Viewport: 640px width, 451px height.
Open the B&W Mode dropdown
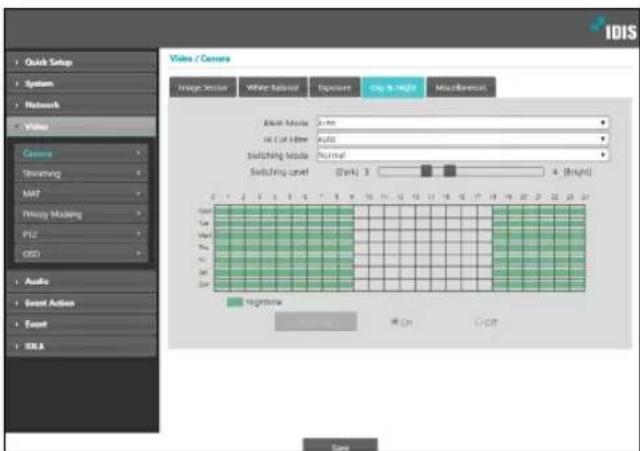click(463, 123)
